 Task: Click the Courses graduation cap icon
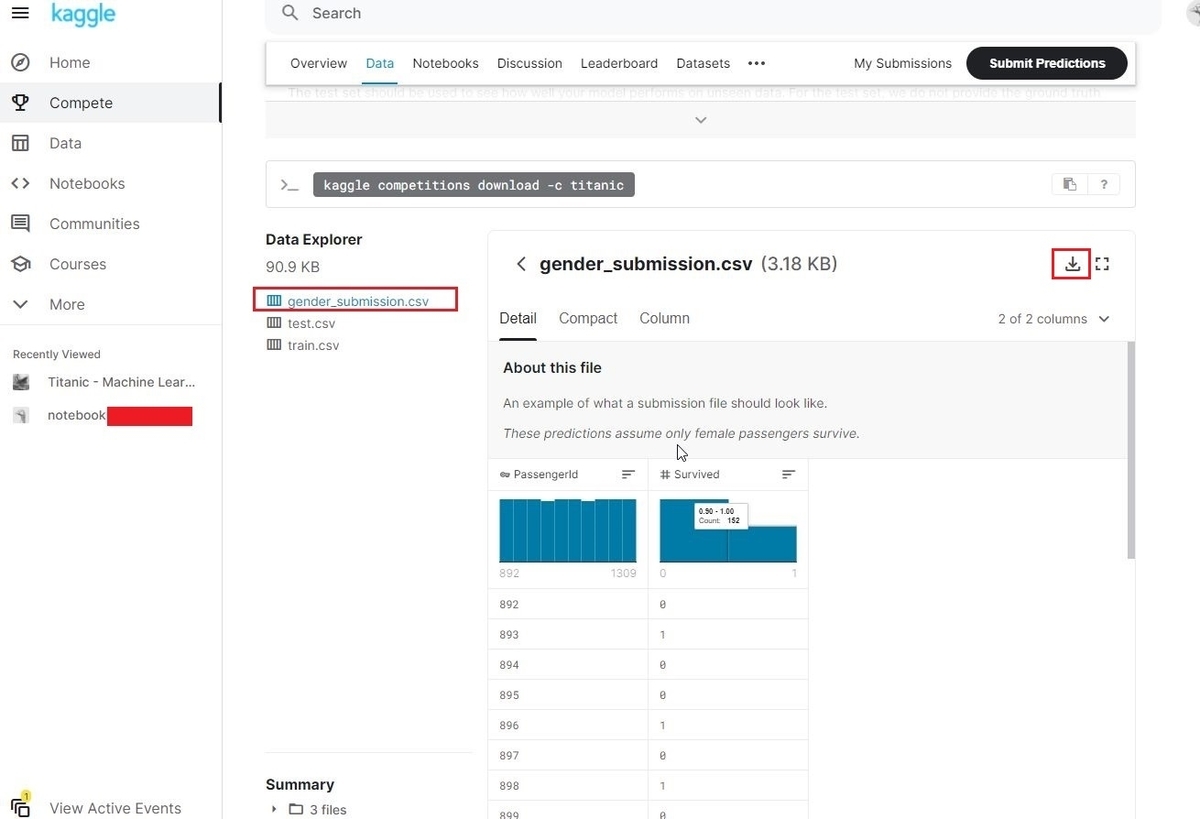pyautogui.click(x=20, y=264)
